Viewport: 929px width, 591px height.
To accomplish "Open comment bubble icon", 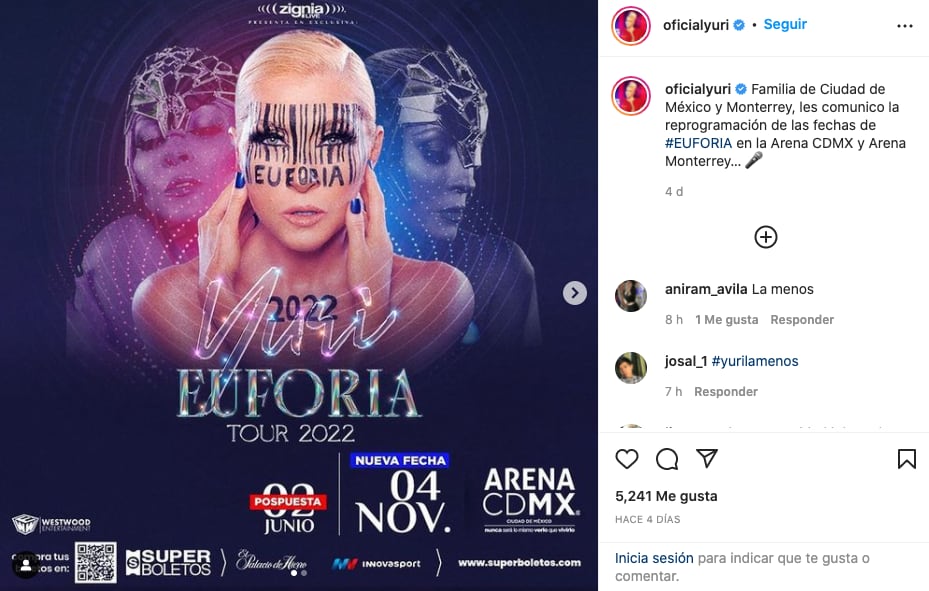I will [x=667, y=459].
